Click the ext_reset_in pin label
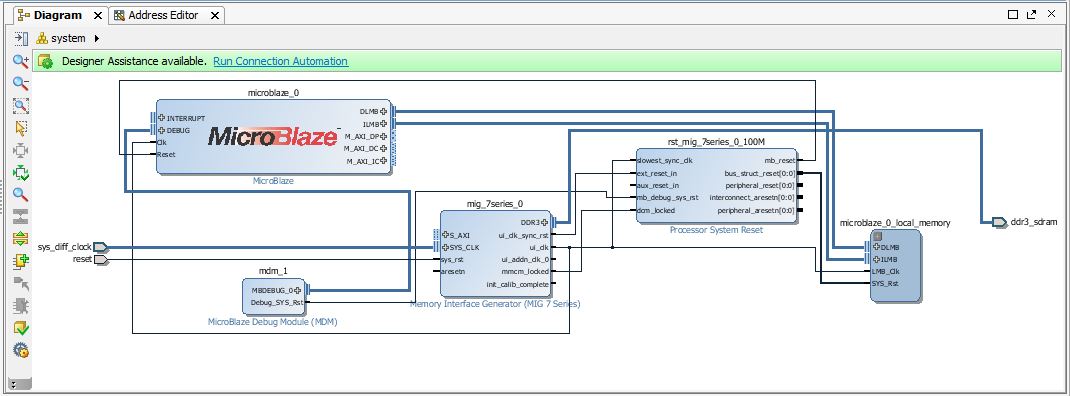This screenshot has height=396, width=1070. tap(656, 173)
